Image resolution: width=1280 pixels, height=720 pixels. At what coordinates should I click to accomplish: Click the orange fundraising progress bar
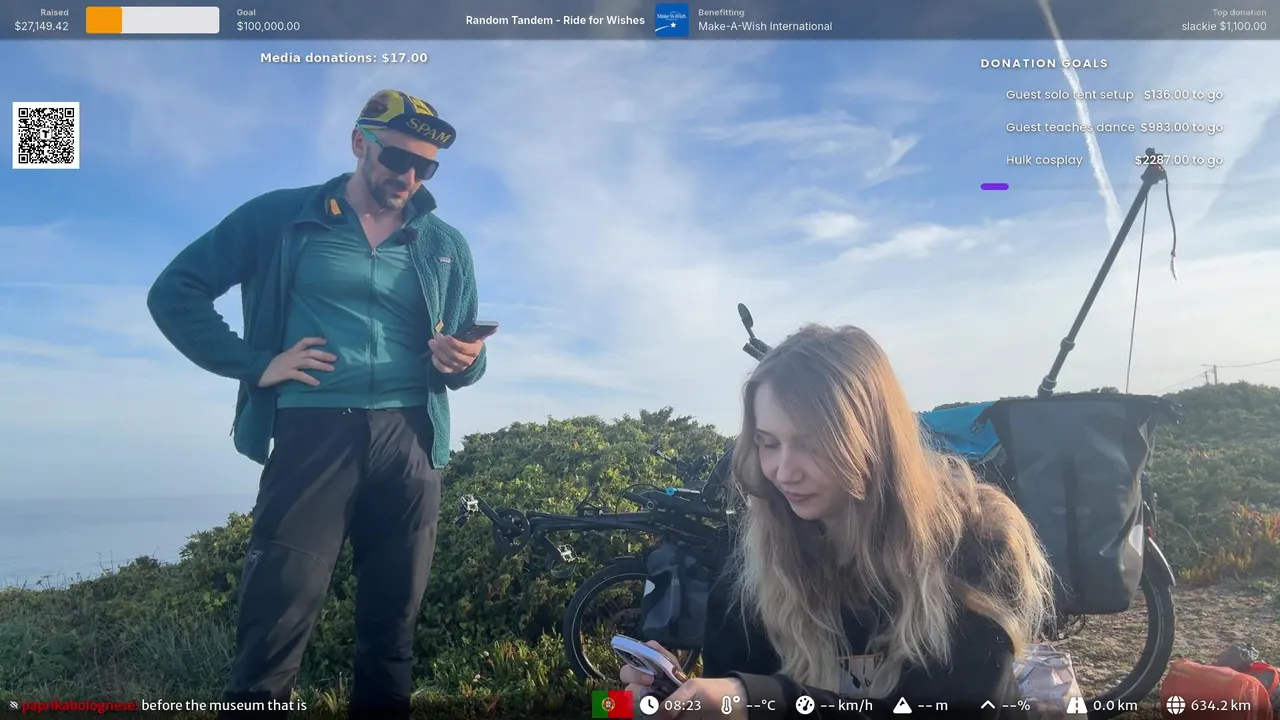pyautogui.click(x=104, y=20)
